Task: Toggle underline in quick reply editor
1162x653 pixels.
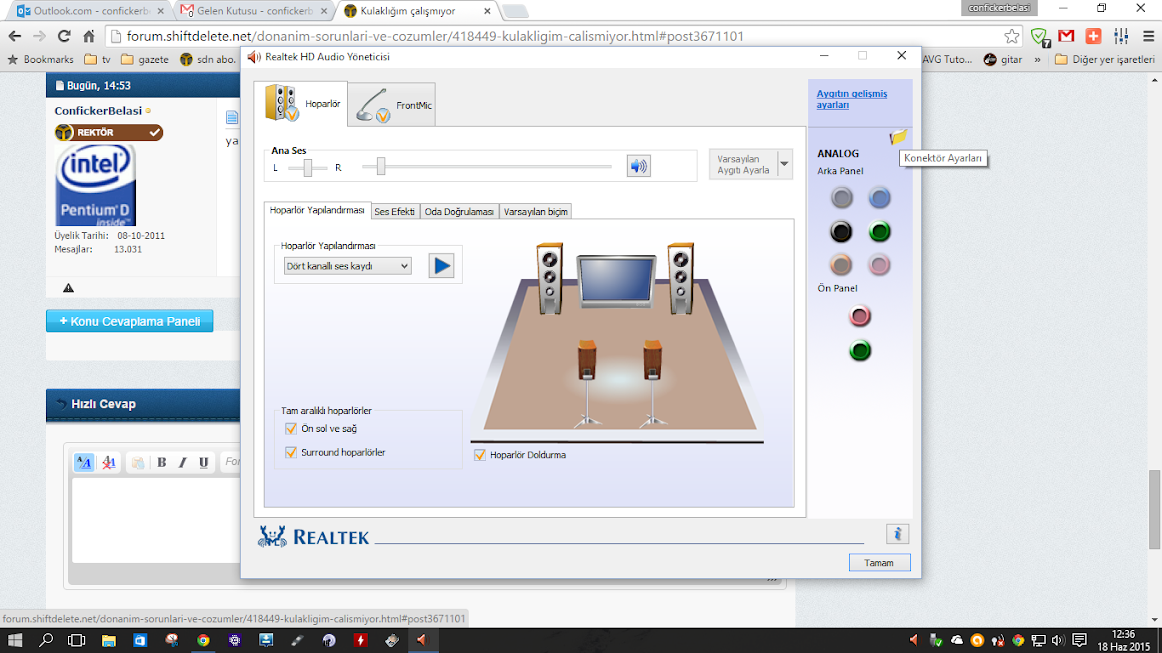Action: coord(203,463)
